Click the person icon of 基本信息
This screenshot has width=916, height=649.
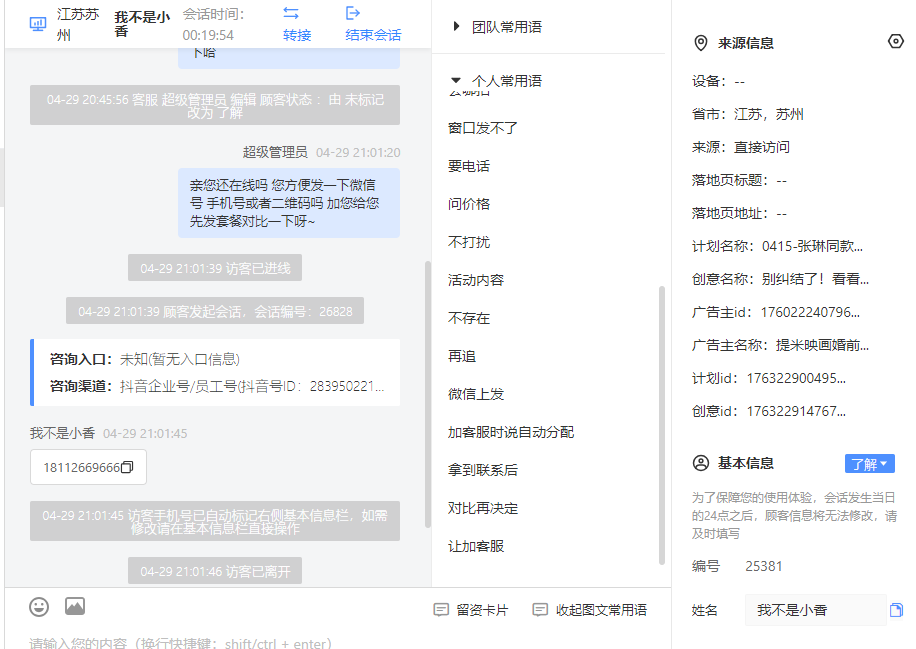pyautogui.click(x=700, y=463)
